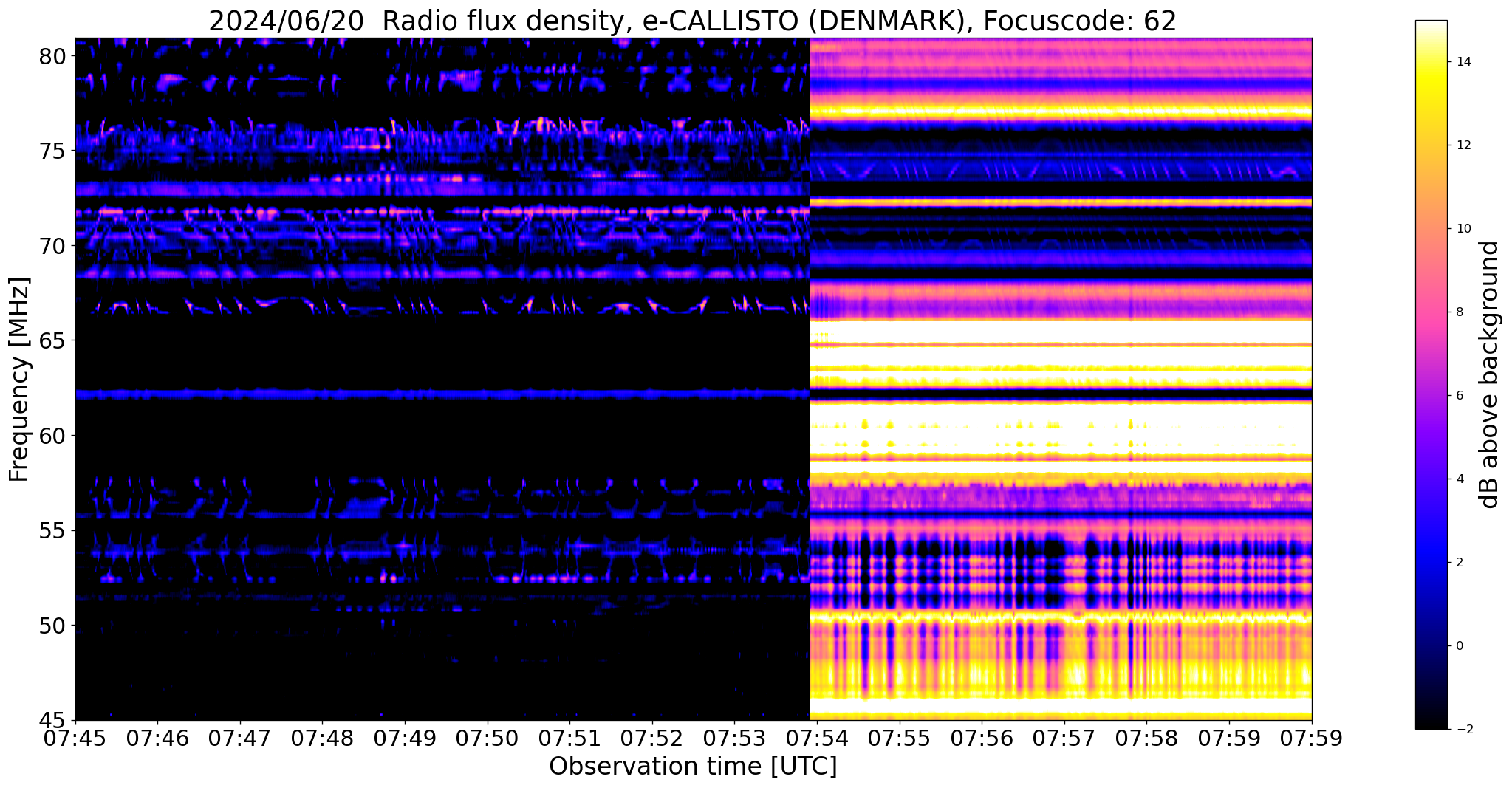
Task: Click the 60 frequency tick label
Action: (52, 436)
